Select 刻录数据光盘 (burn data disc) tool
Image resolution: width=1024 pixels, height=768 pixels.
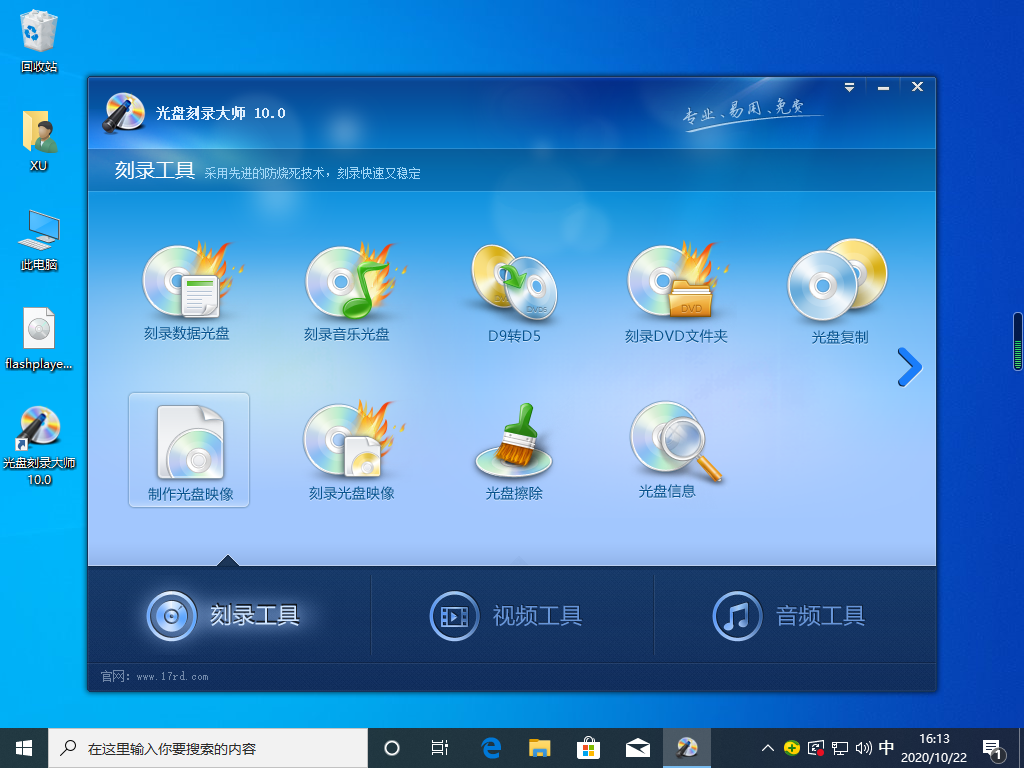click(x=189, y=290)
